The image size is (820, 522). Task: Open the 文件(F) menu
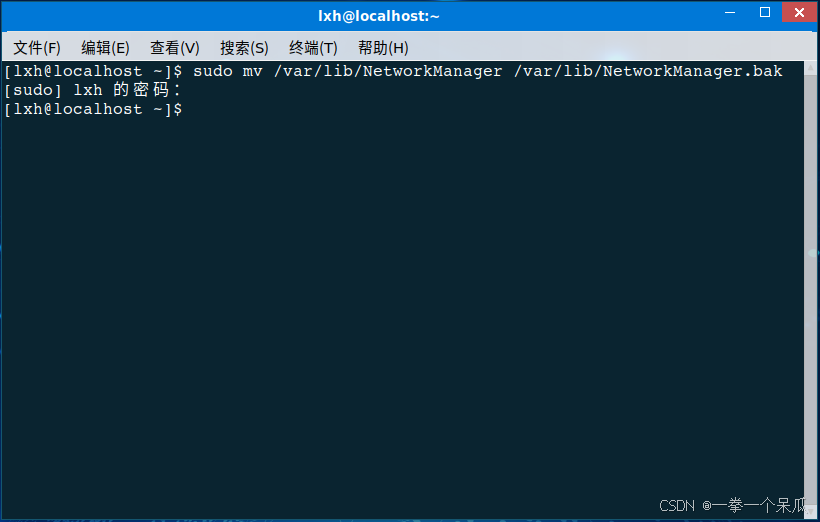point(37,48)
